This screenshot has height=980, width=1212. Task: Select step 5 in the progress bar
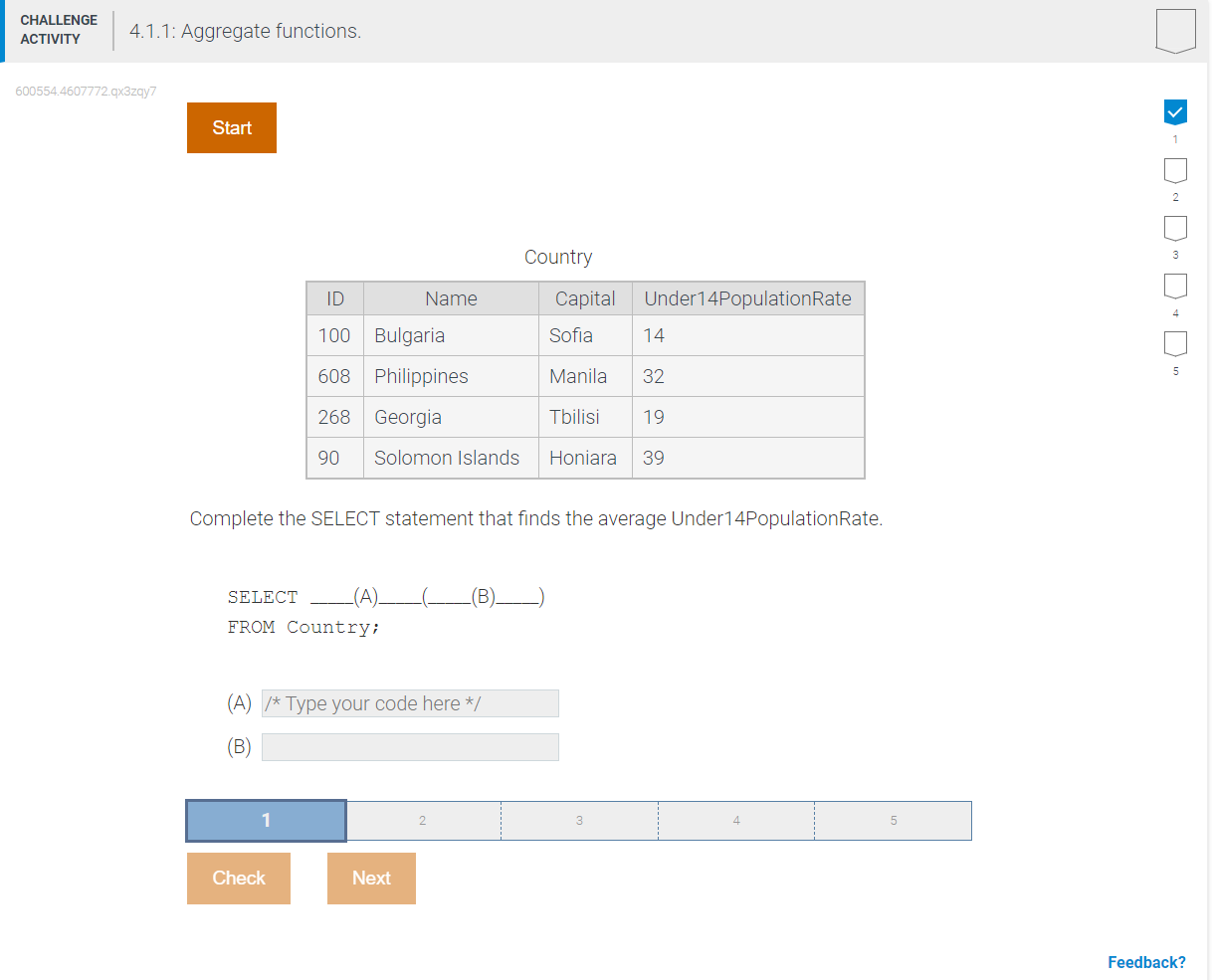[x=893, y=820]
